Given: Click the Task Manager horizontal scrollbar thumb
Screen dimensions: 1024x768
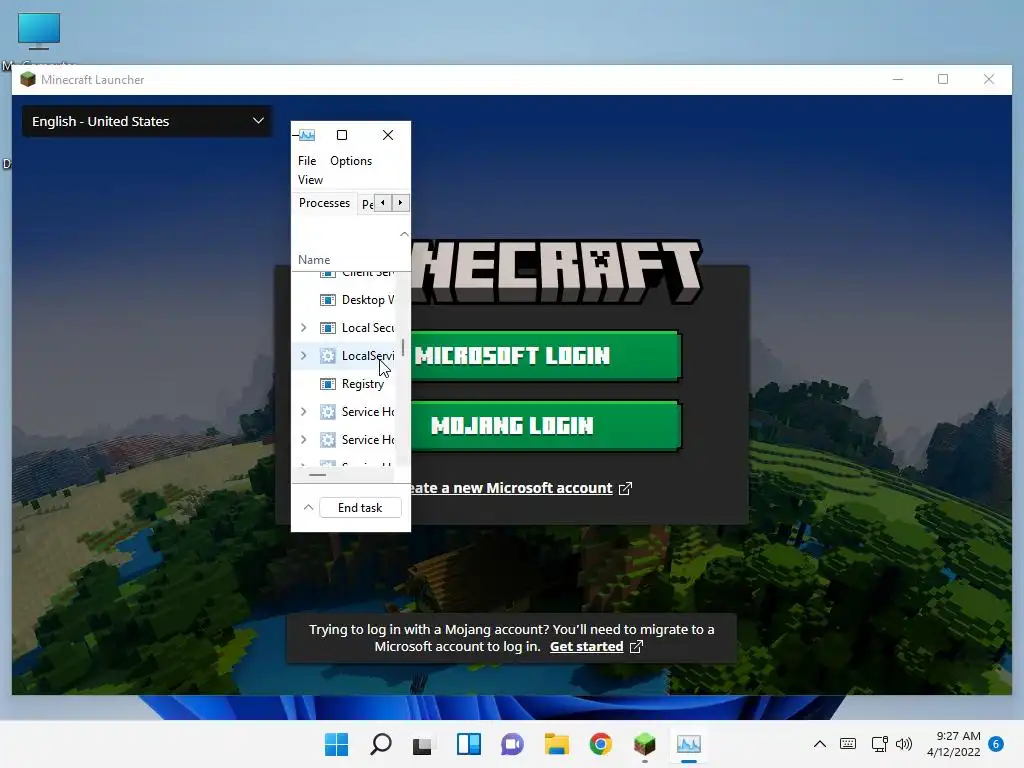Looking at the screenshot, I should [317, 475].
